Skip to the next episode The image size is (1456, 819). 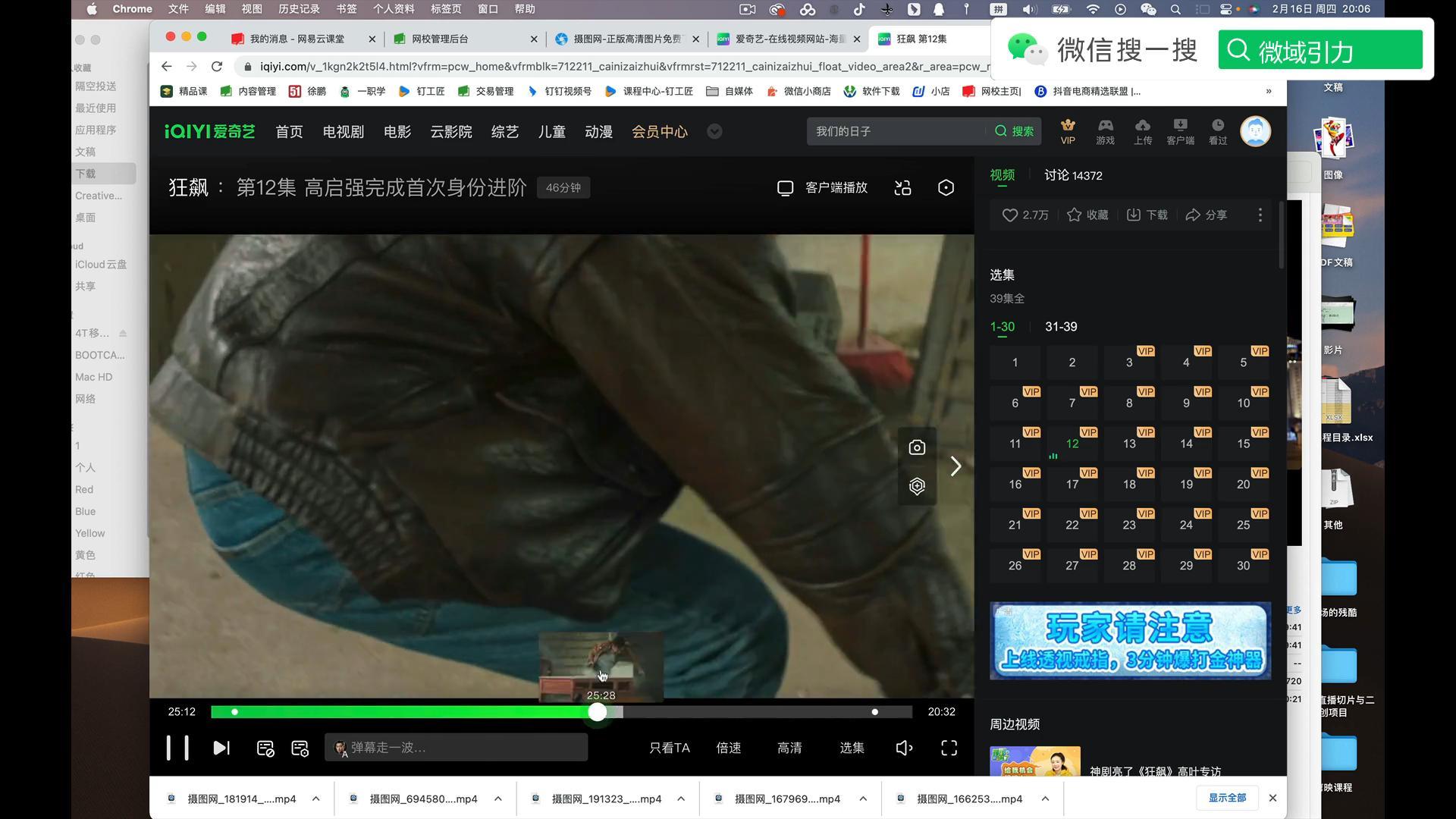(x=221, y=748)
